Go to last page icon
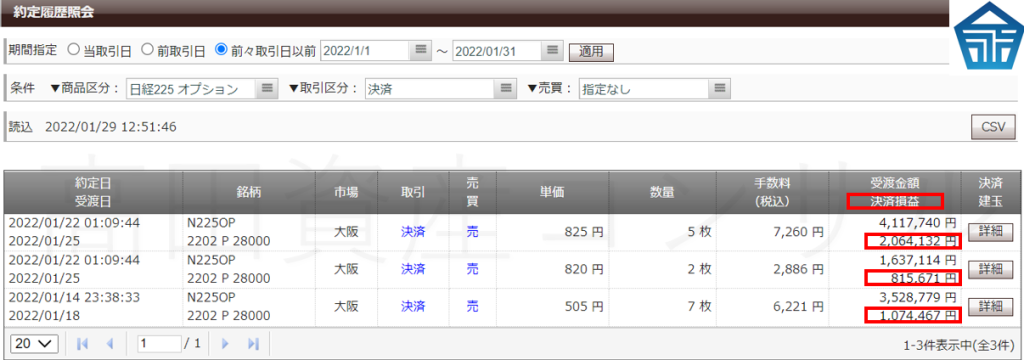The height and width of the screenshot is (360, 1024). (254, 344)
